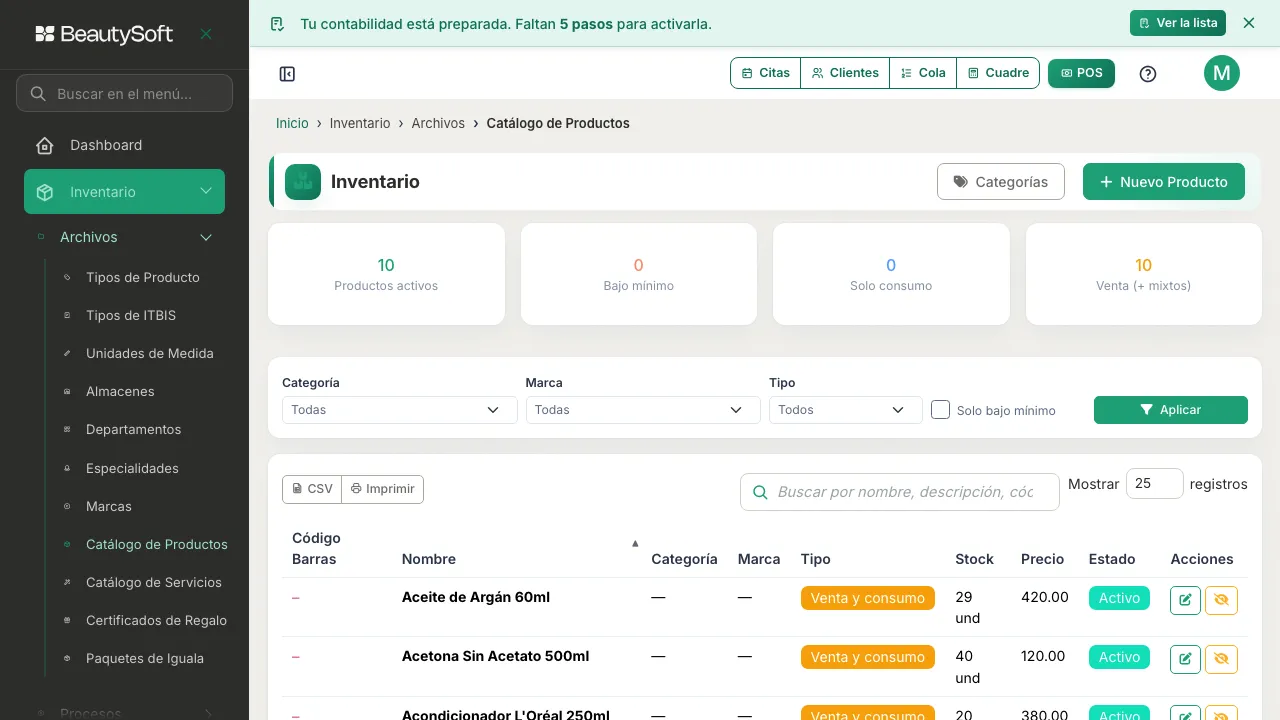Open the POS button
1280x720 pixels.
click(x=1081, y=73)
